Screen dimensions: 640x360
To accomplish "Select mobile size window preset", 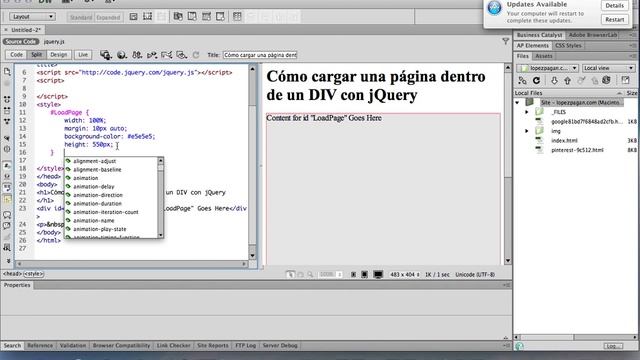I will [x=353, y=275].
